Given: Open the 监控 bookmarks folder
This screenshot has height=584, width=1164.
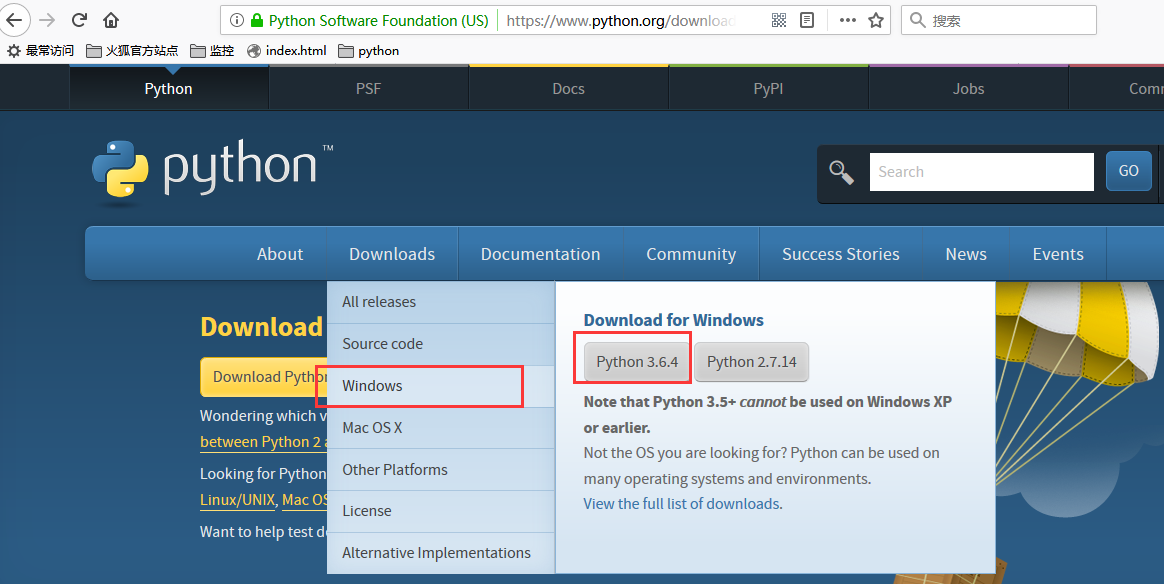Looking at the screenshot, I should (212, 50).
